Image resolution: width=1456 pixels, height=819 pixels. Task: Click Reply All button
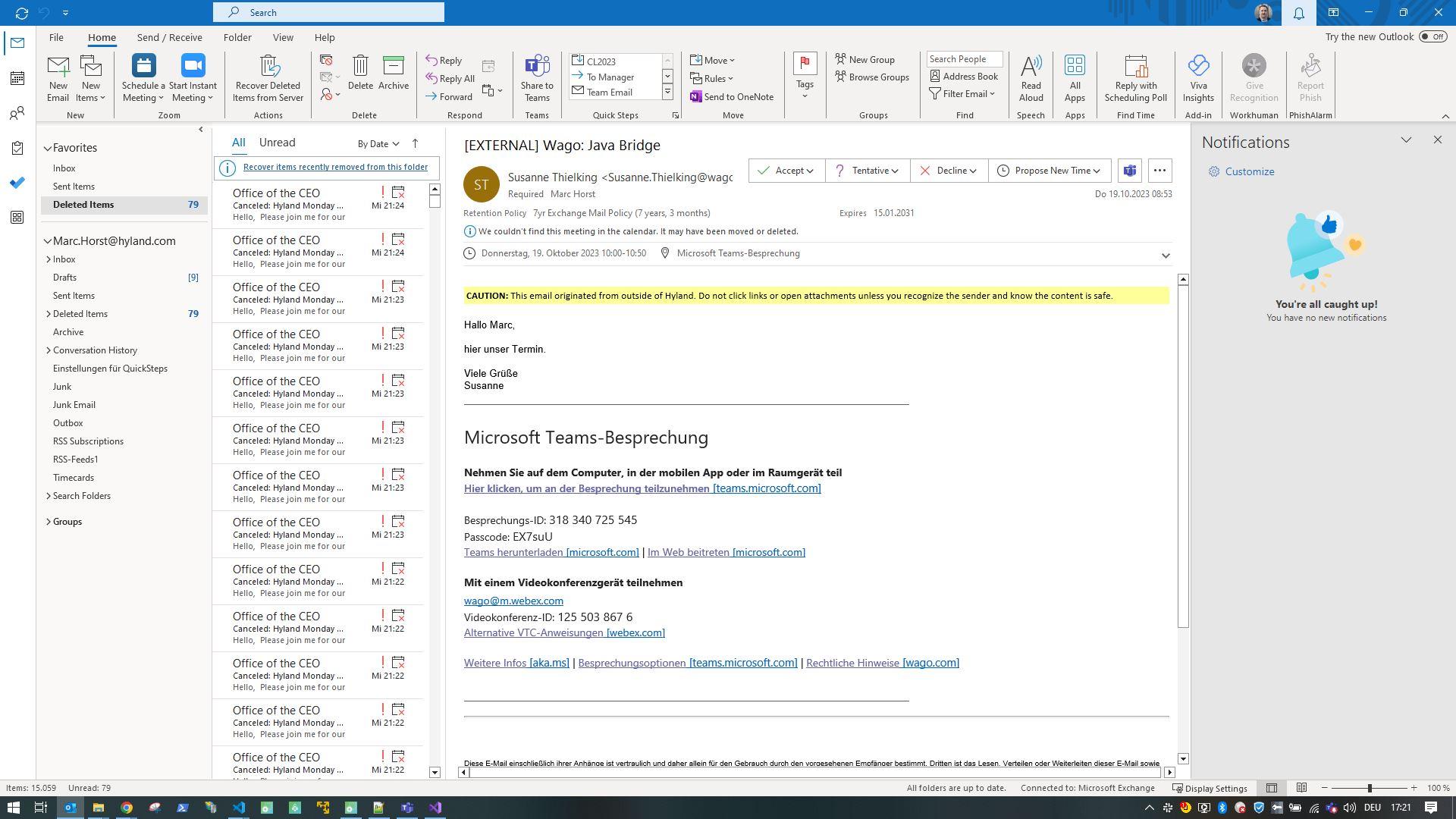(x=450, y=78)
